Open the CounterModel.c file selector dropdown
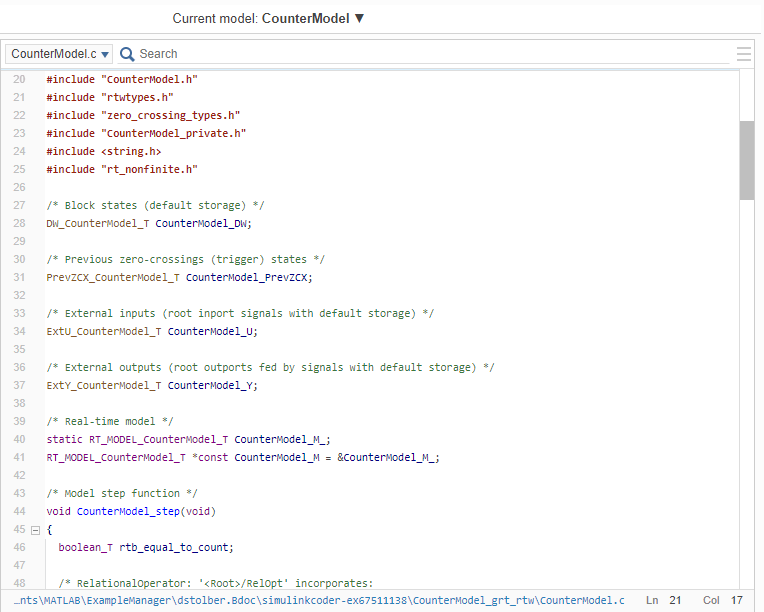Screen dimensions: 764x612 pyautogui.click(x=60, y=54)
